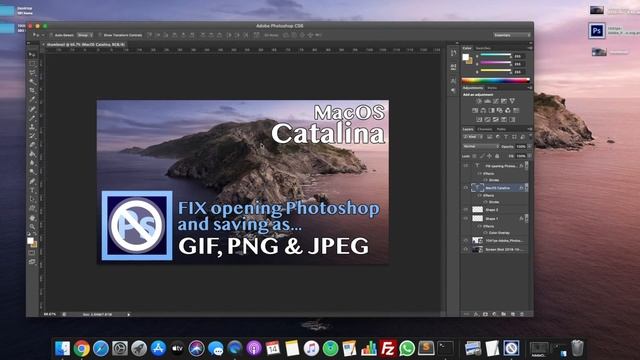Click the zoom percentage field in status bar

[x=50, y=314]
